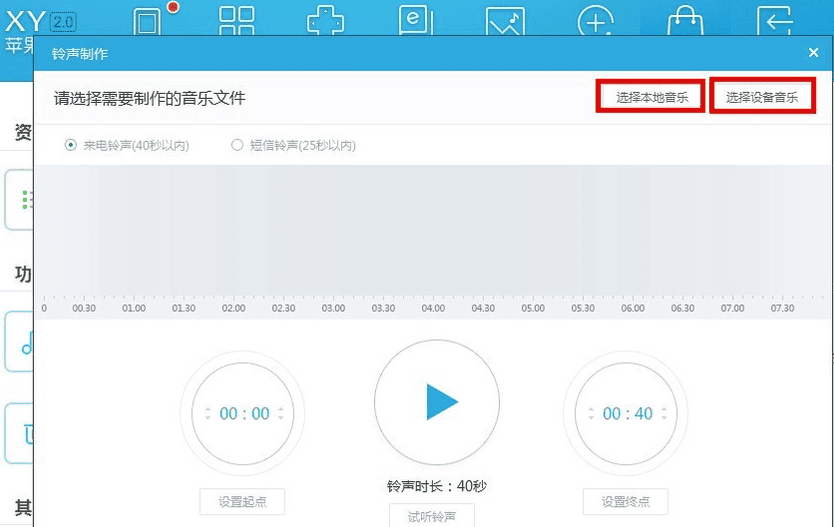The width and height of the screenshot is (834, 527).
Task: Click the seconds stepper arrows of start time
Action: click(x=280, y=414)
